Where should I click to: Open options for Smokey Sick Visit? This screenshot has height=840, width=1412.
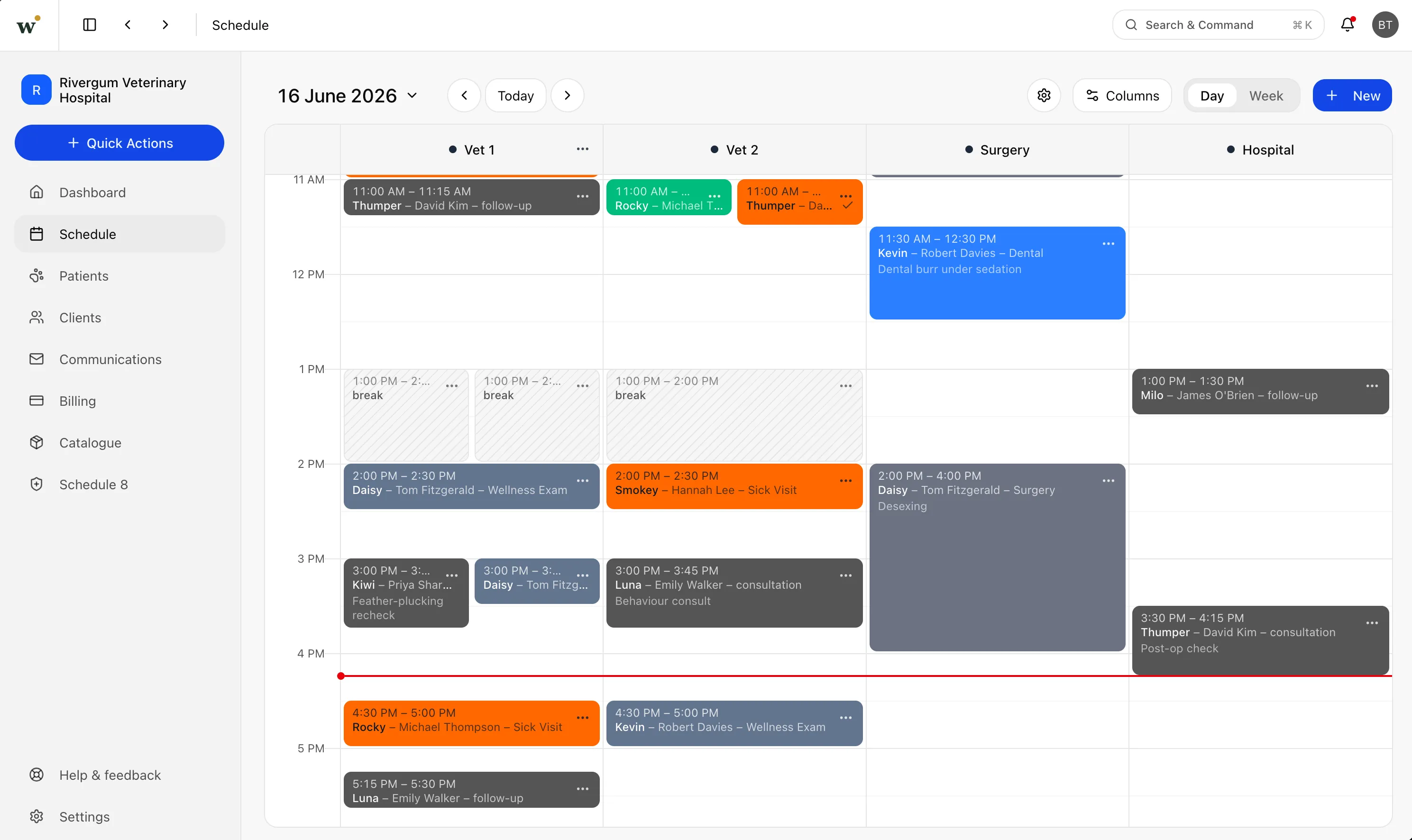click(x=846, y=481)
